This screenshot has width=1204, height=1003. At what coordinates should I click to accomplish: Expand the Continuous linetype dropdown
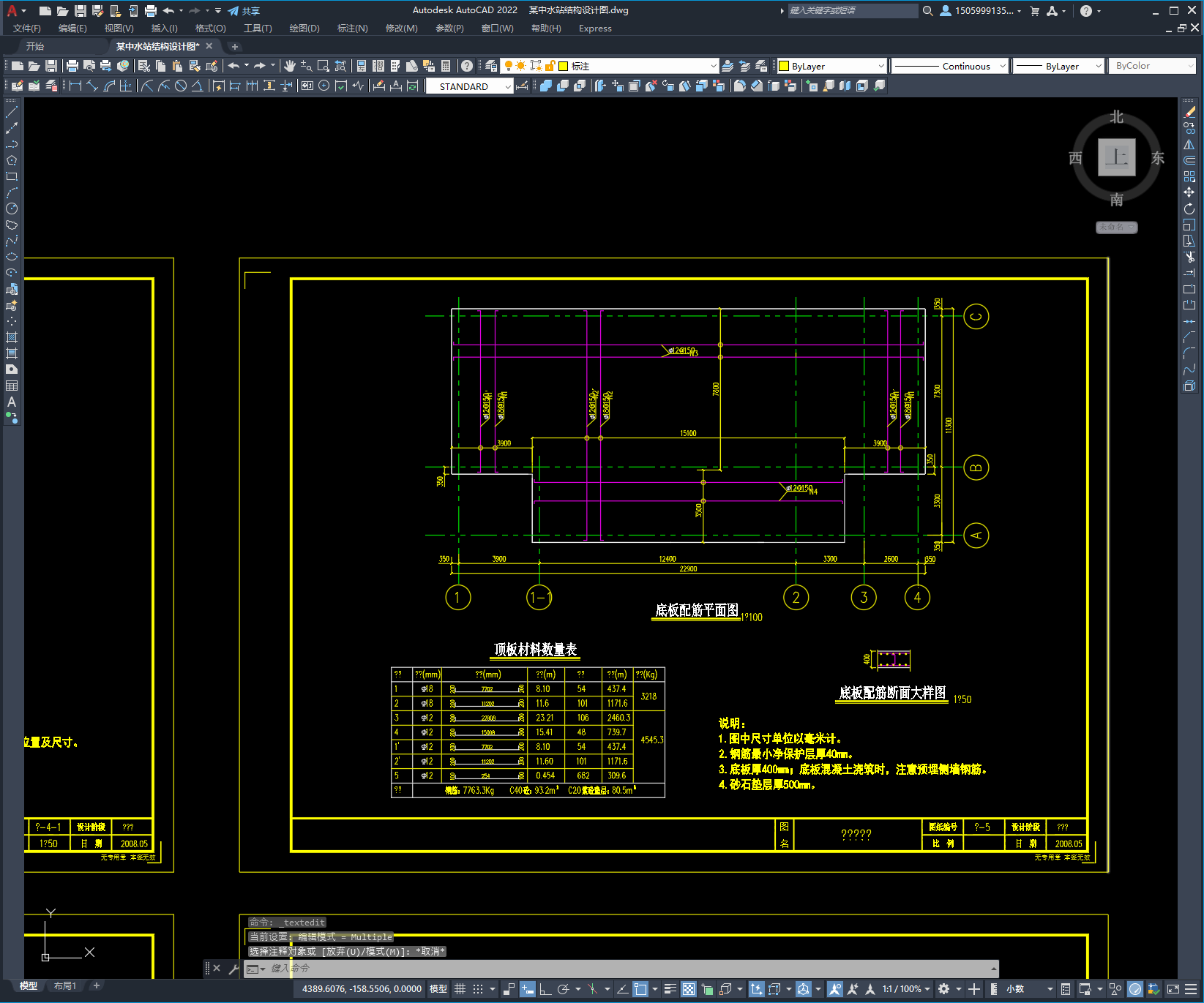click(x=1002, y=66)
